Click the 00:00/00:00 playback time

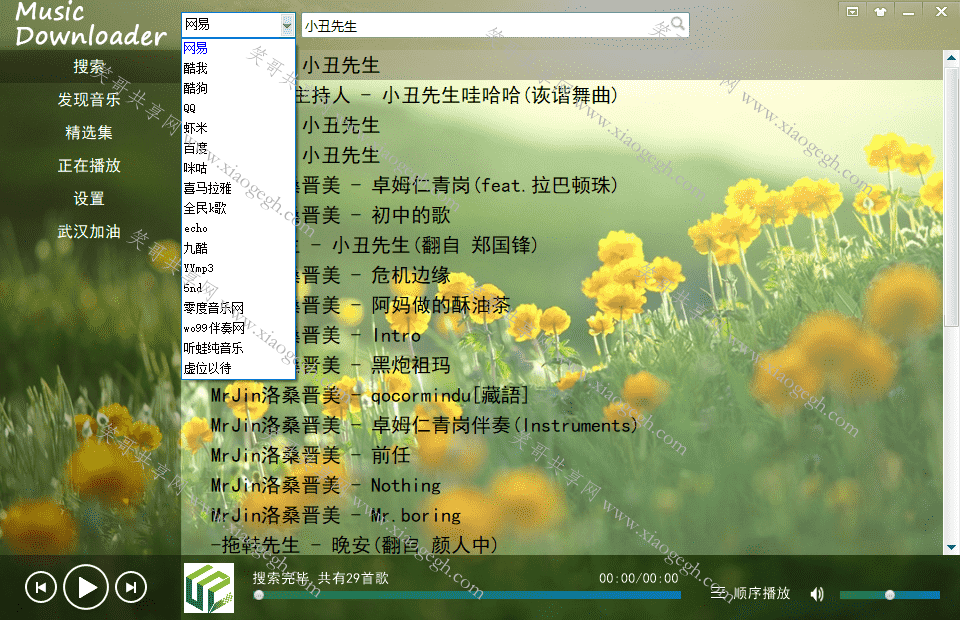pyautogui.click(x=639, y=578)
